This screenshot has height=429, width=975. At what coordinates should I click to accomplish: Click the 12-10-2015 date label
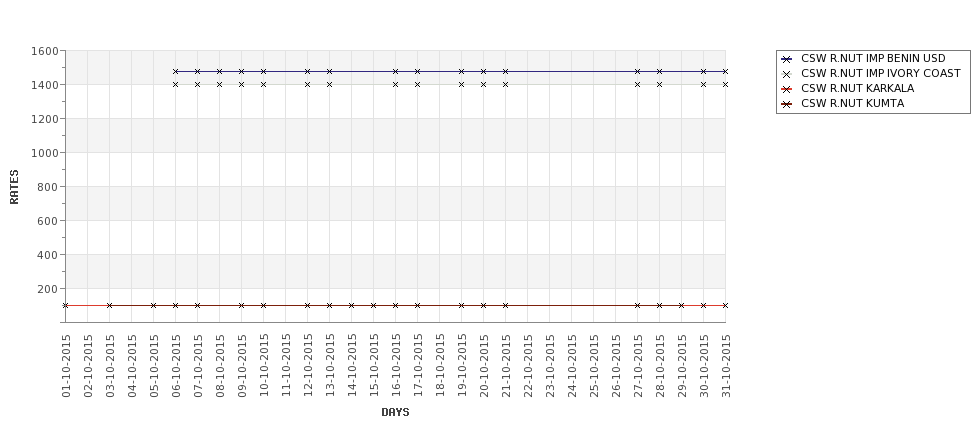[x=308, y=366]
